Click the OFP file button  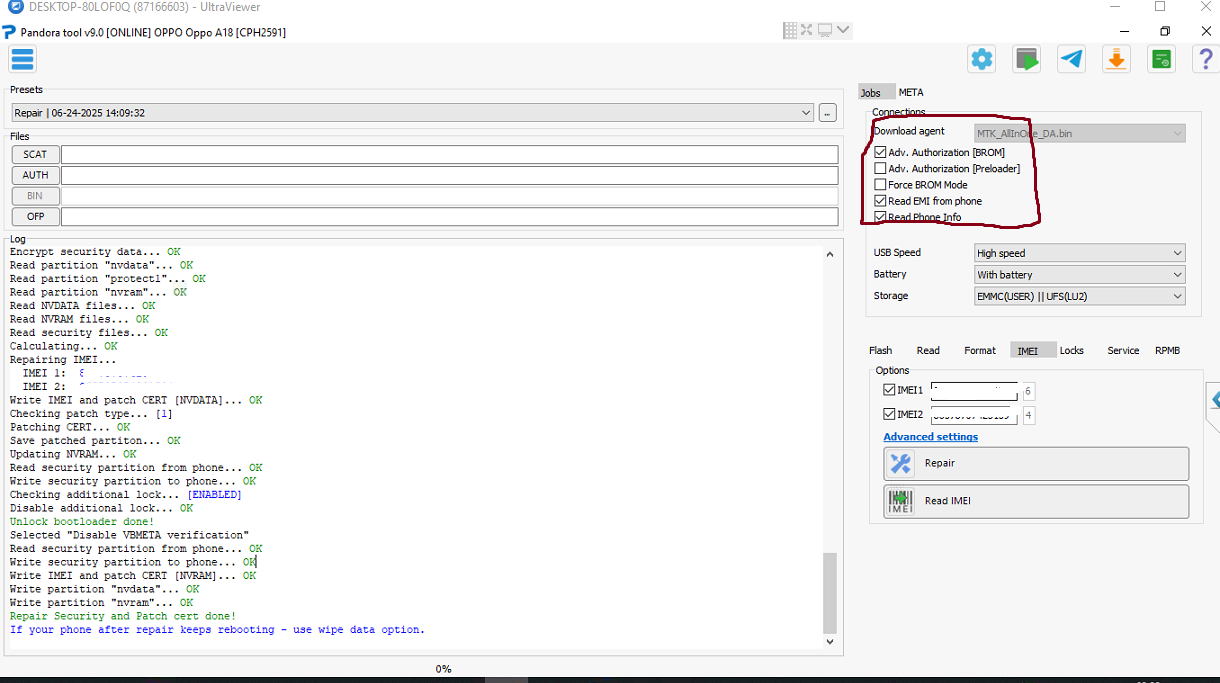pos(35,217)
